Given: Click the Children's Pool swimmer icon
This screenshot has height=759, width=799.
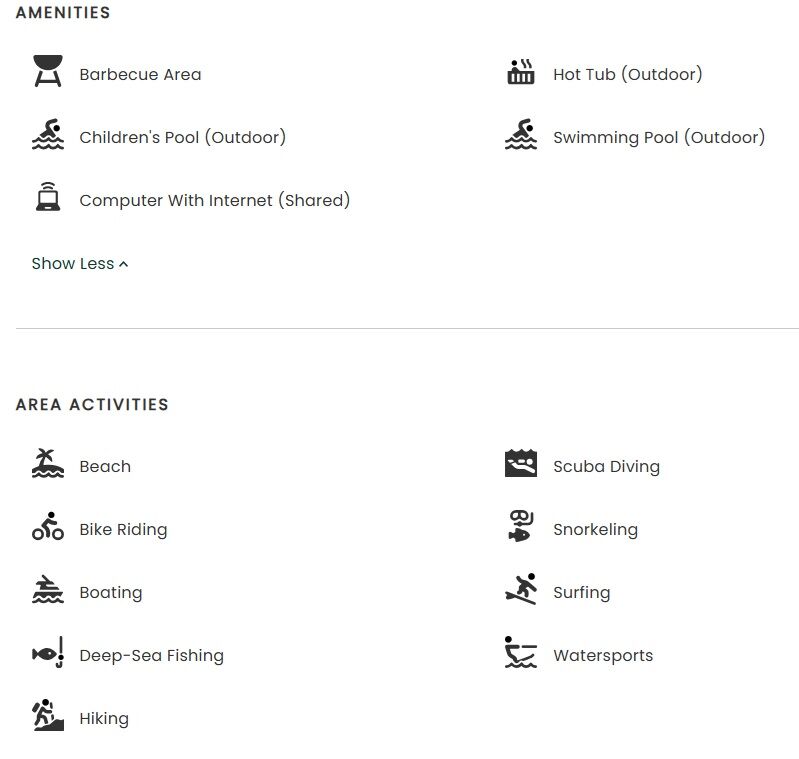Looking at the screenshot, I should 47,135.
